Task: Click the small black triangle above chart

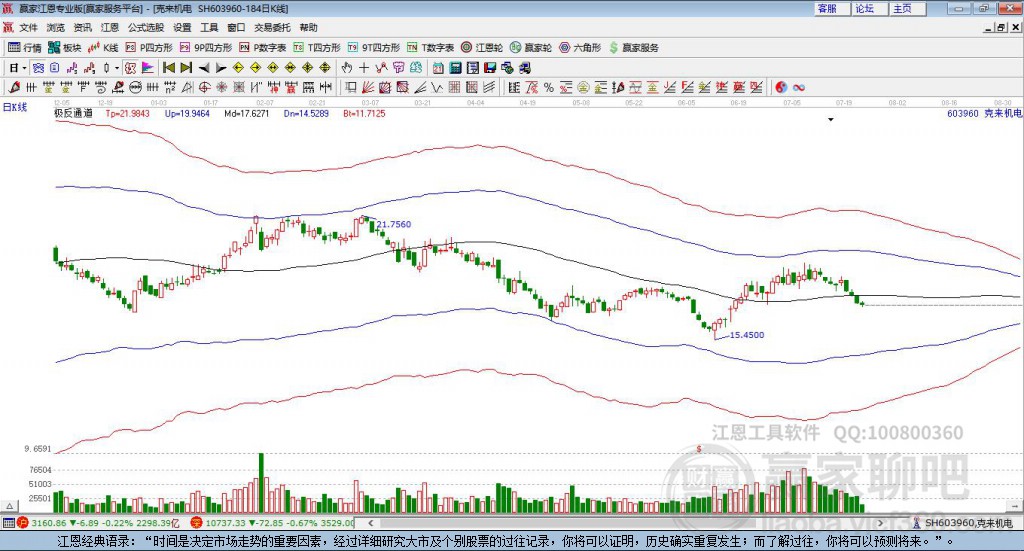Action: (x=831, y=119)
